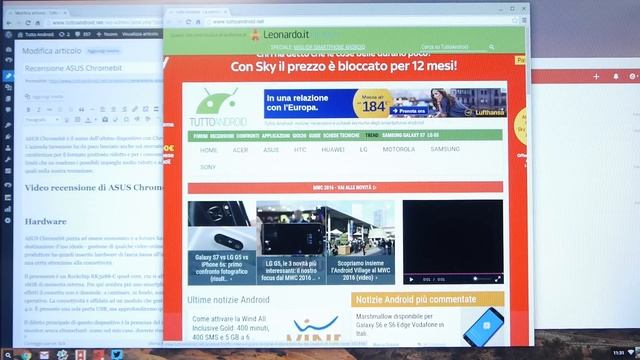The width and height of the screenshot is (640, 360).
Task: Launch Chrome from the shelf
Action: (x=26, y=355)
